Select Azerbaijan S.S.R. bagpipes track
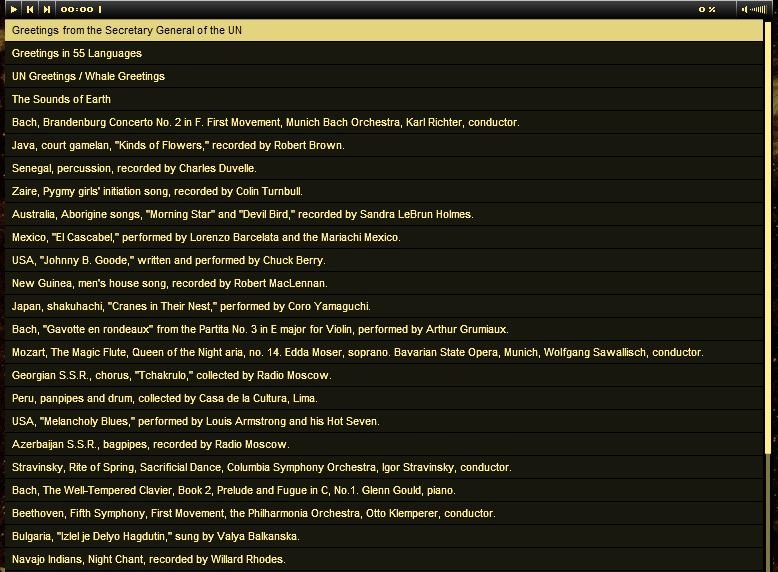This screenshot has height=572, width=778. click(384, 444)
